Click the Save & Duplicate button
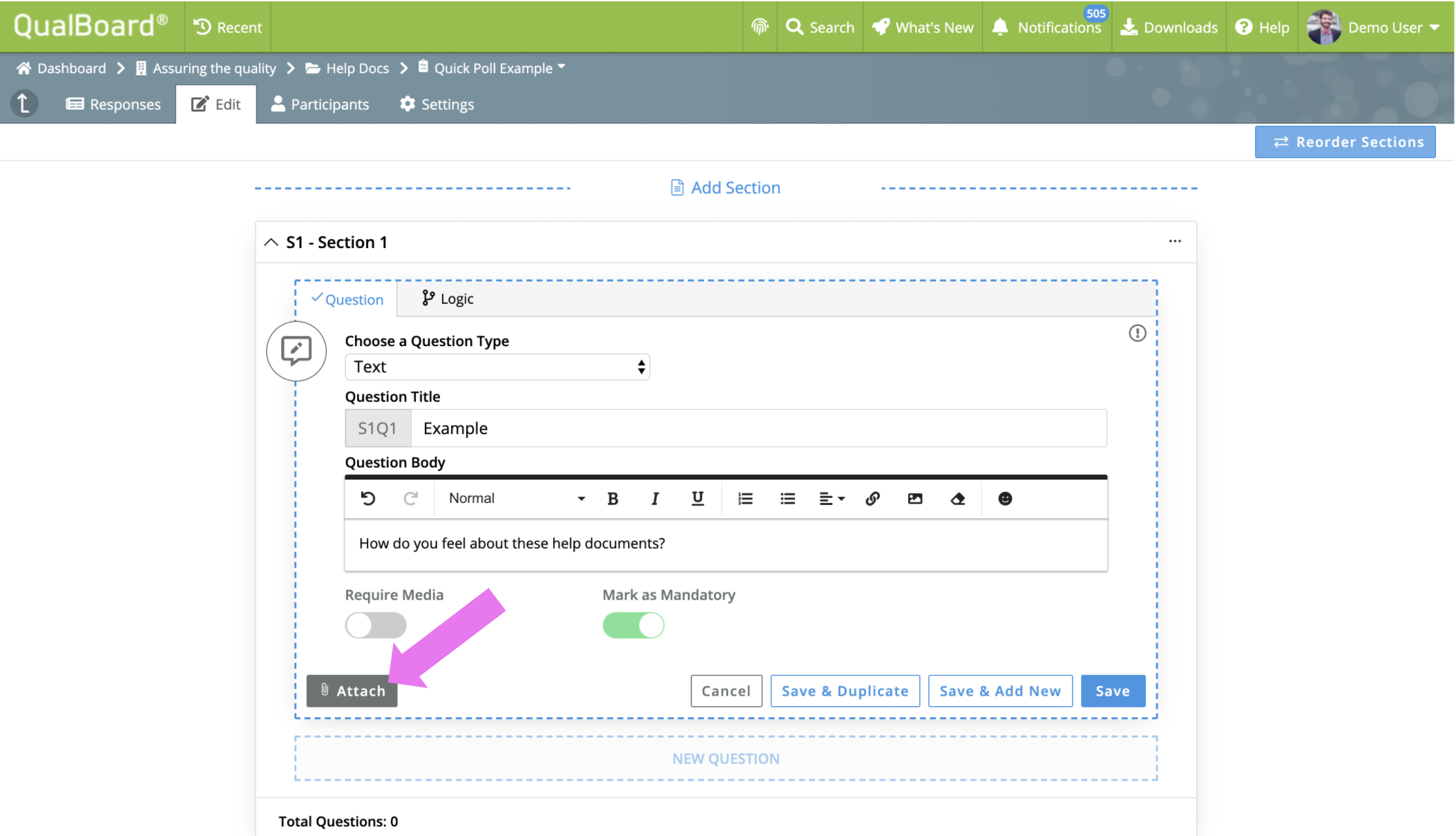Screen dimensions: 1456x836 845,691
